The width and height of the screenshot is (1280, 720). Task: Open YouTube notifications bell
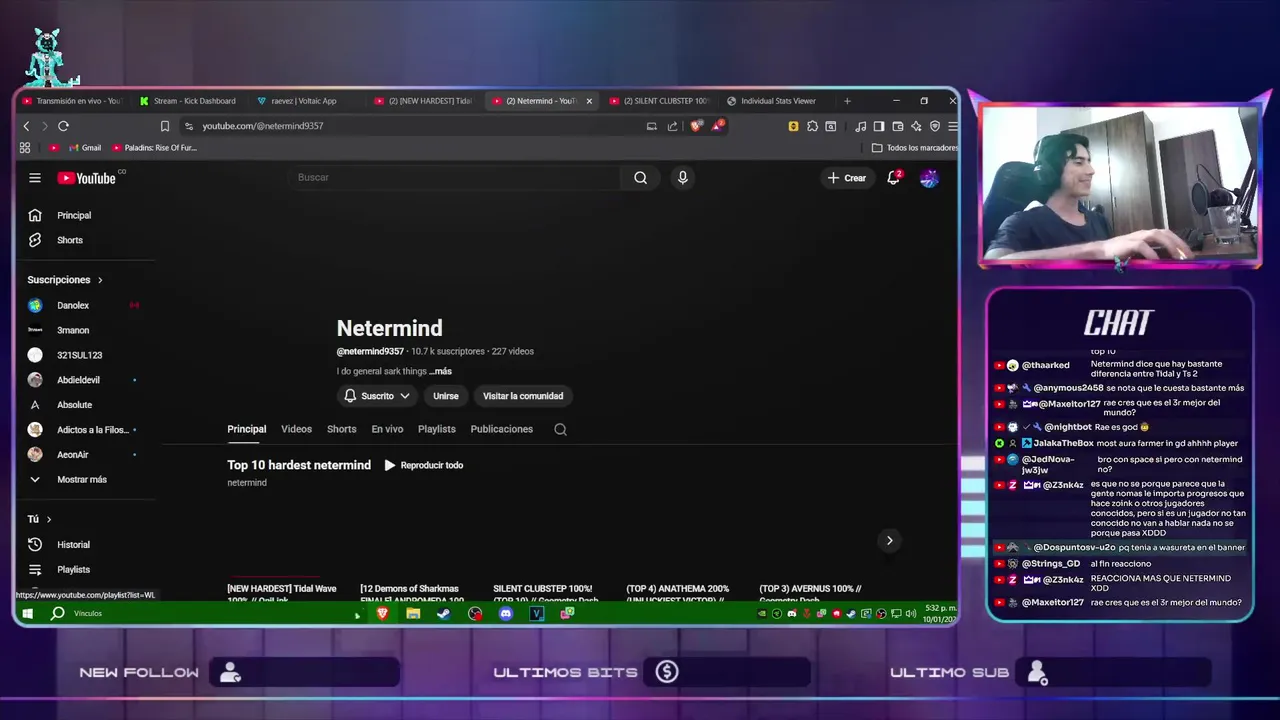893,178
